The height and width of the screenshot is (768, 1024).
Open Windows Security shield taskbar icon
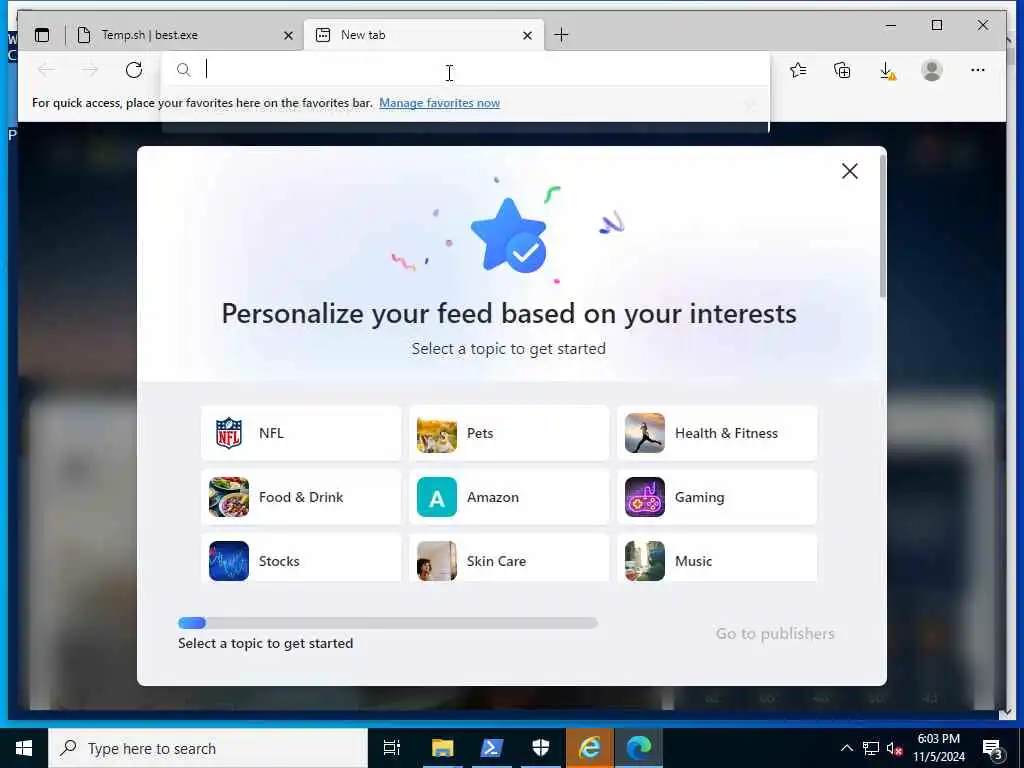click(x=541, y=748)
